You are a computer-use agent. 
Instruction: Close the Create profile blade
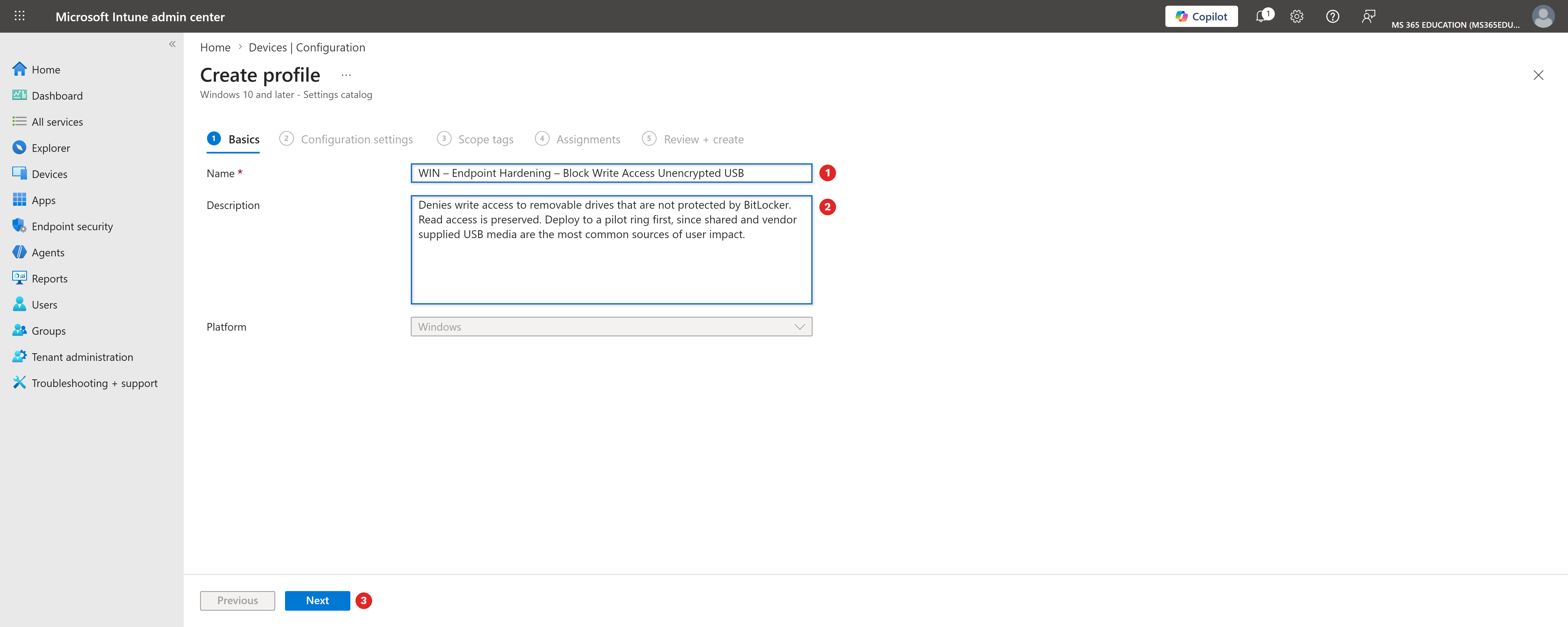click(x=1538, y=75)
